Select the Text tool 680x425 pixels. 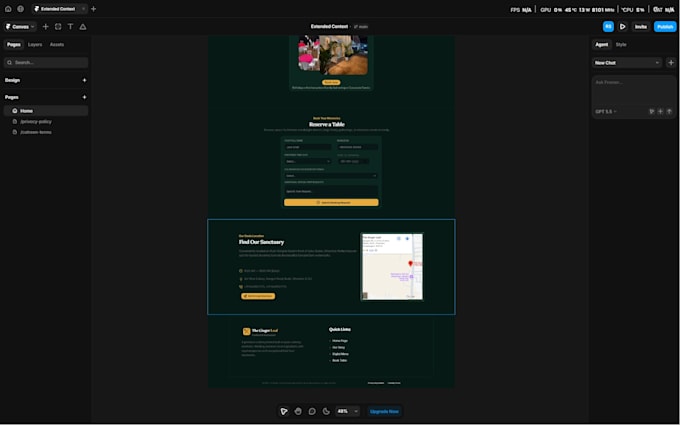coord(70,26)
